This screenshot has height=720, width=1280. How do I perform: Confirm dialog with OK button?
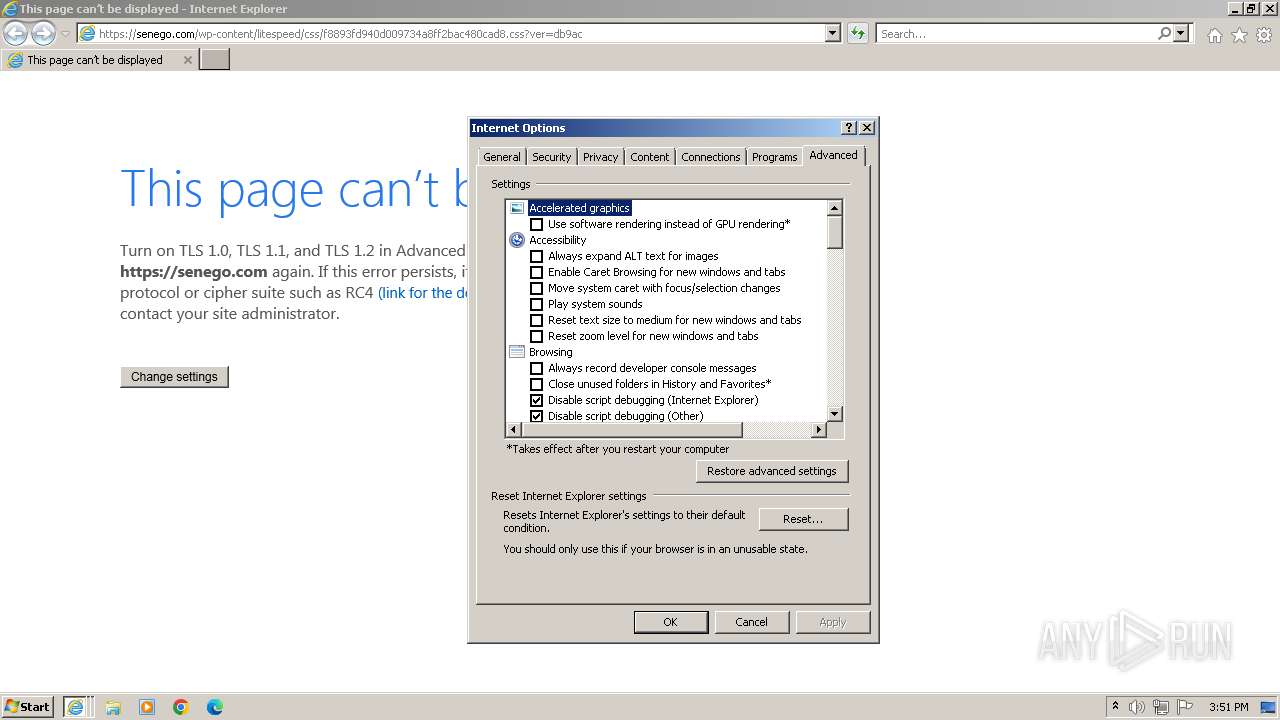670,622
